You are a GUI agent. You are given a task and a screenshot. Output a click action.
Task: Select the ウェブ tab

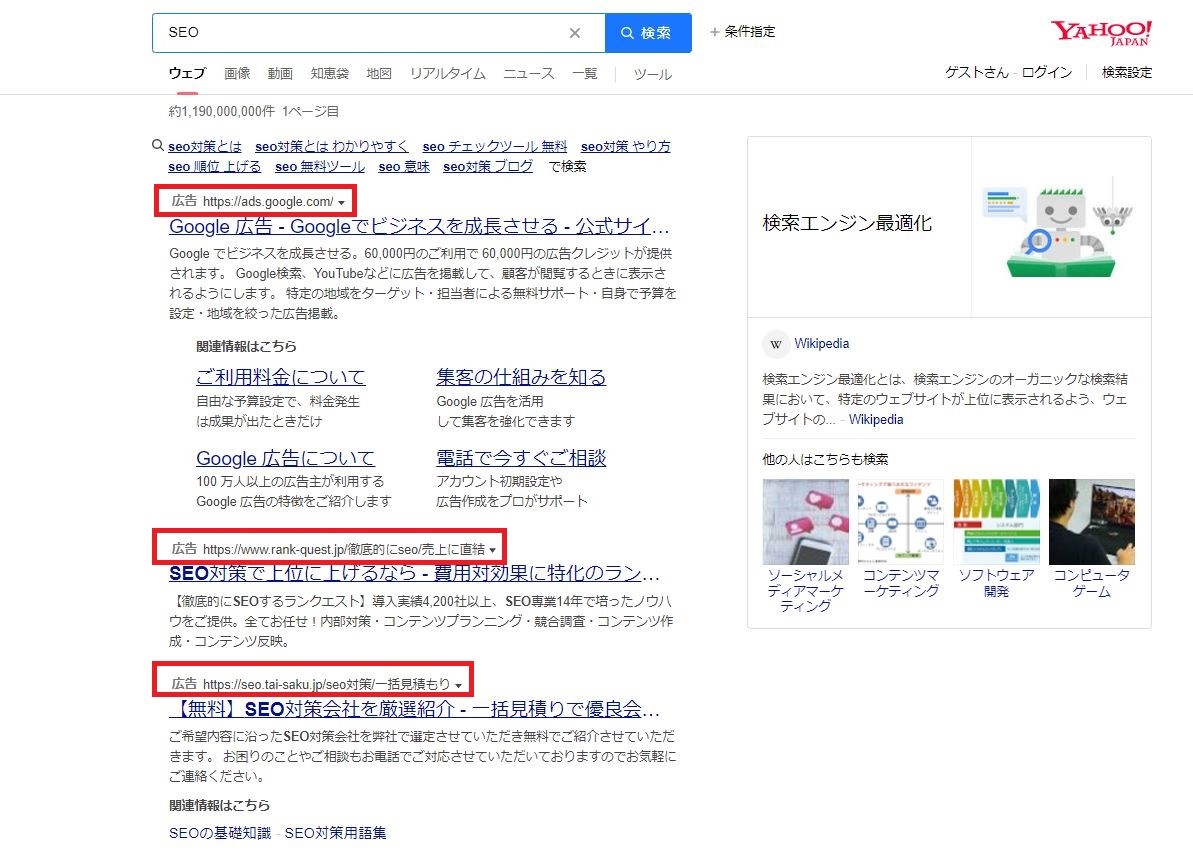point(187,74)
